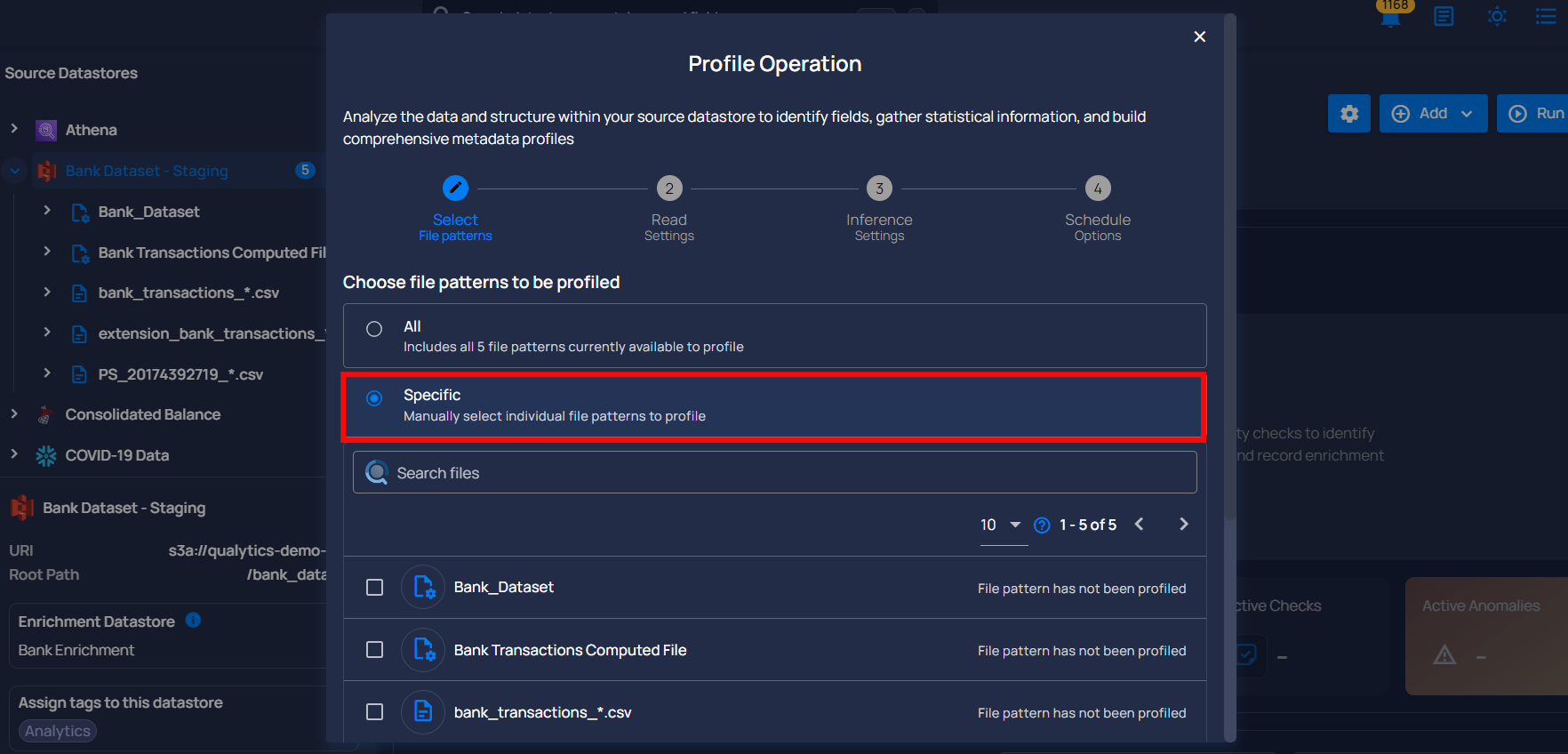This screenshot has height=754, width=1568.
Task: Select the All file patterns radio button
Action: (374, 329)
